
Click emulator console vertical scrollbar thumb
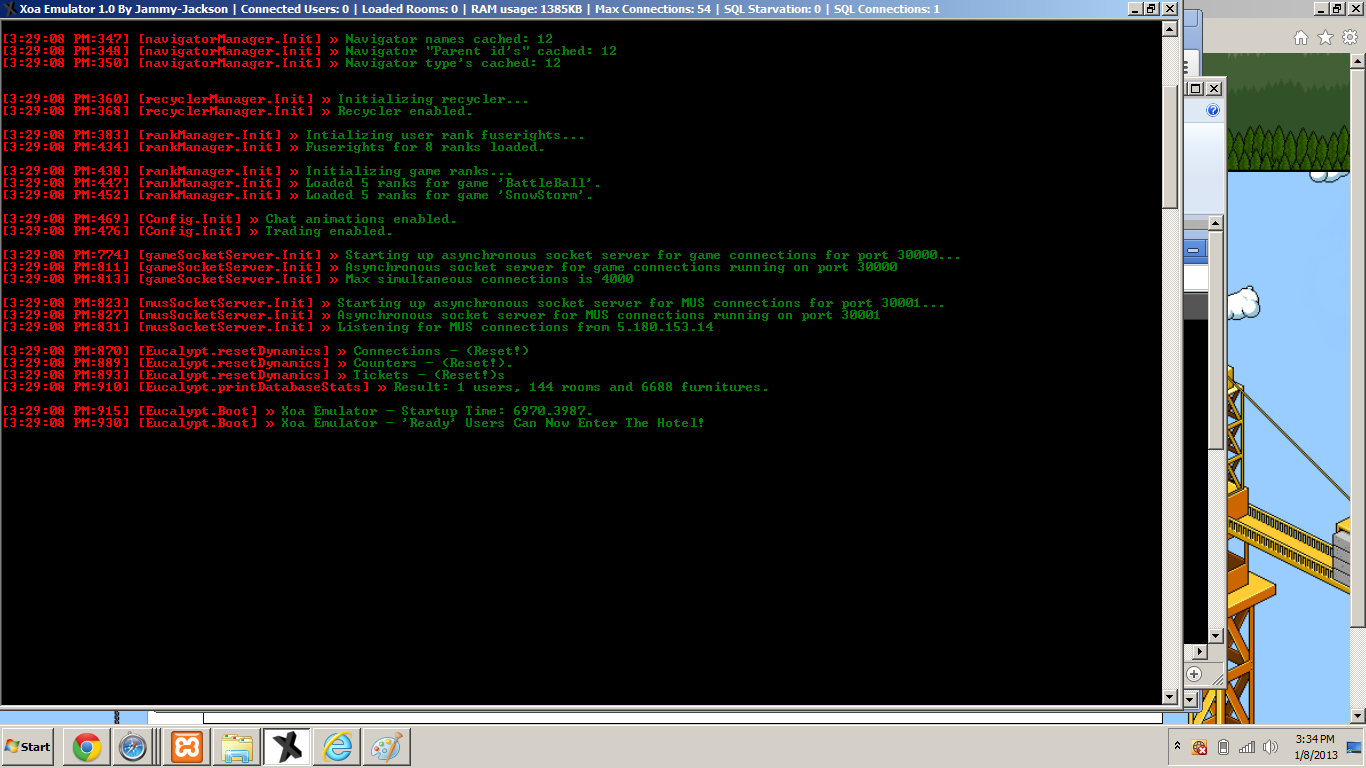click(x=1171, y=147)
